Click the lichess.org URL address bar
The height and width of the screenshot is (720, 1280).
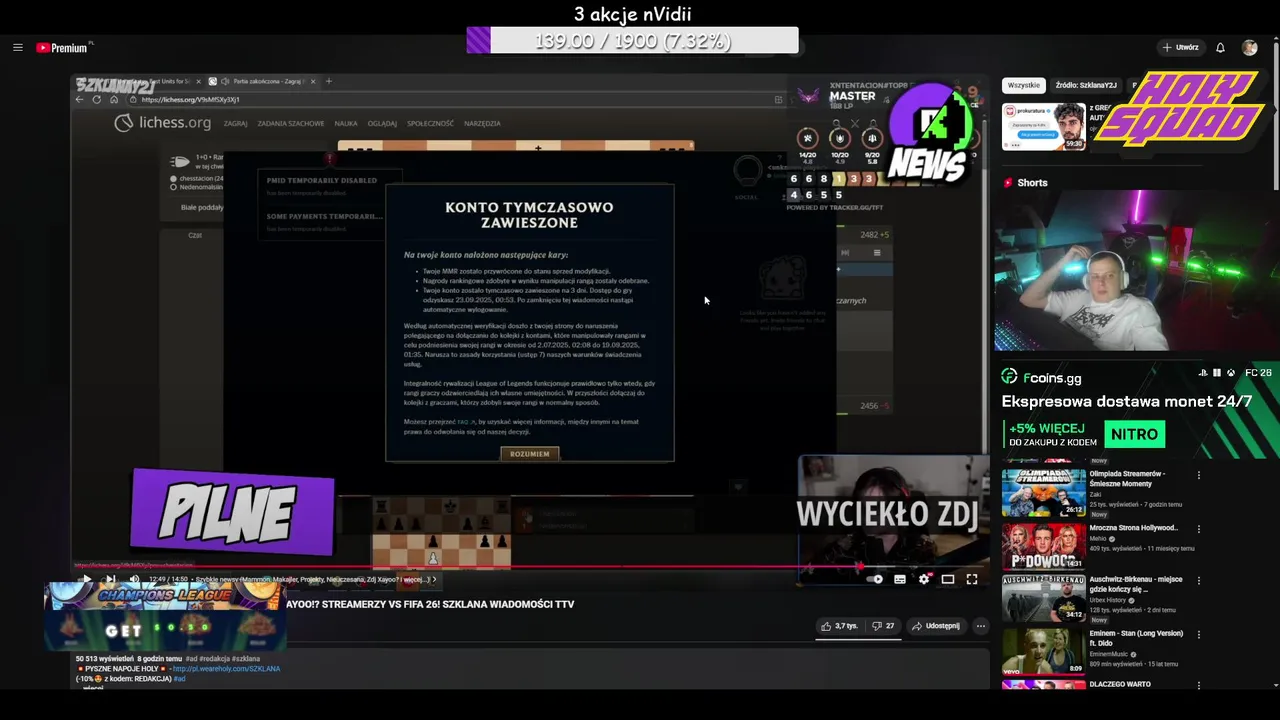tap(455, 100)
